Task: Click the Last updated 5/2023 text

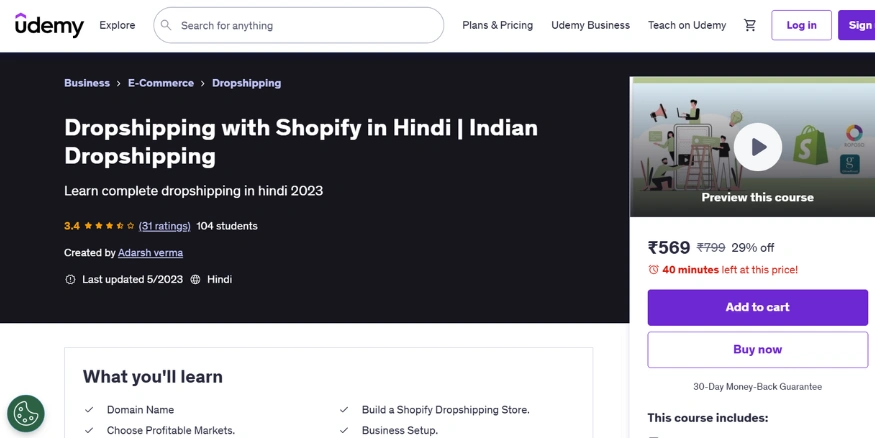Action: click(x=132, y=280)
